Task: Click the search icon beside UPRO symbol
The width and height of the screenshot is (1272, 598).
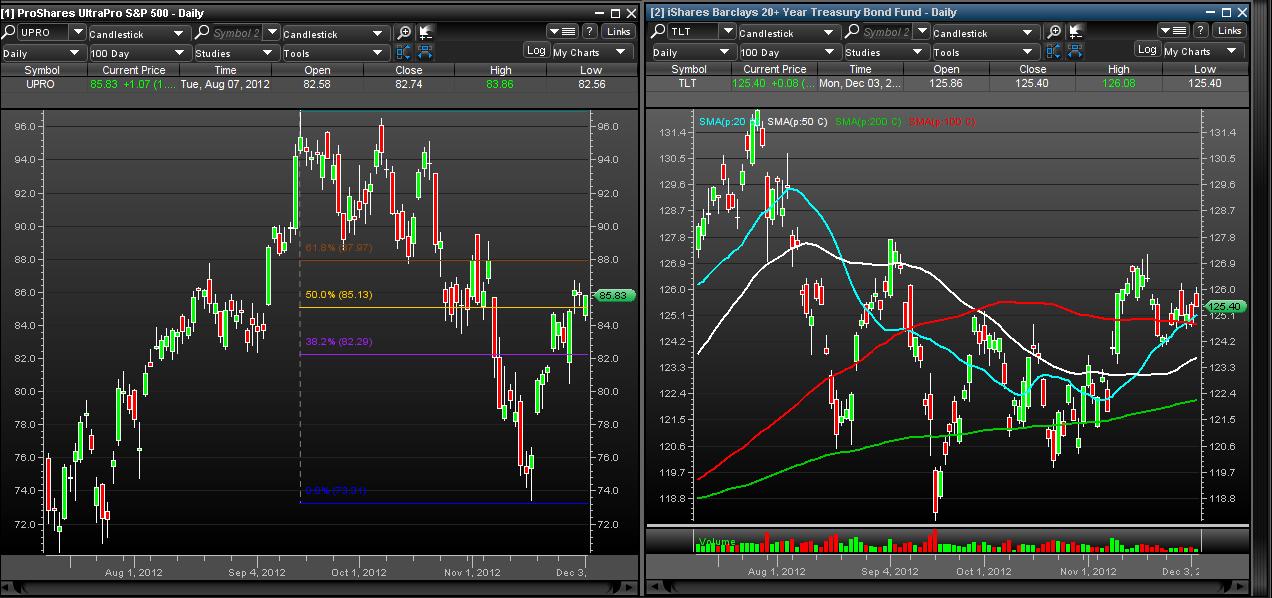Action: 11,33
